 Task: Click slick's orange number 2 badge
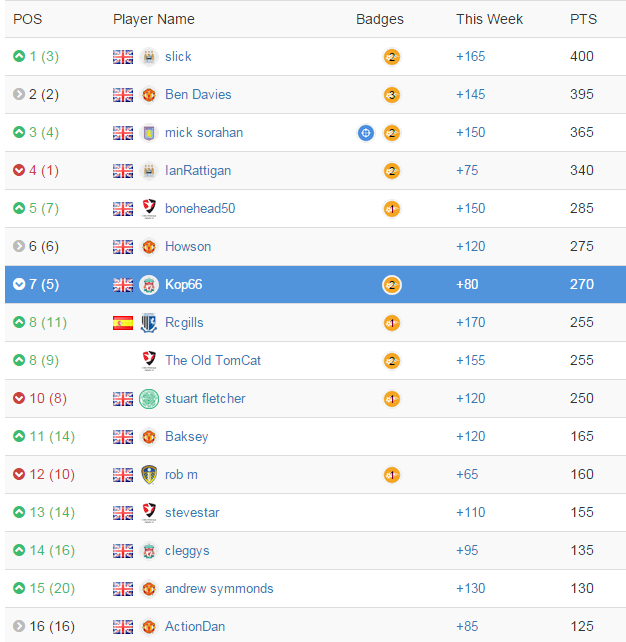click(392, 57)
